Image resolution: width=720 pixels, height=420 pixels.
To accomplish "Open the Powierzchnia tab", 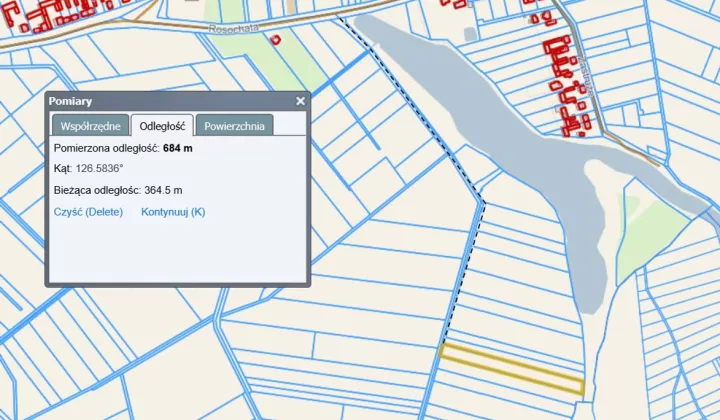I will [x=234, y=126].
